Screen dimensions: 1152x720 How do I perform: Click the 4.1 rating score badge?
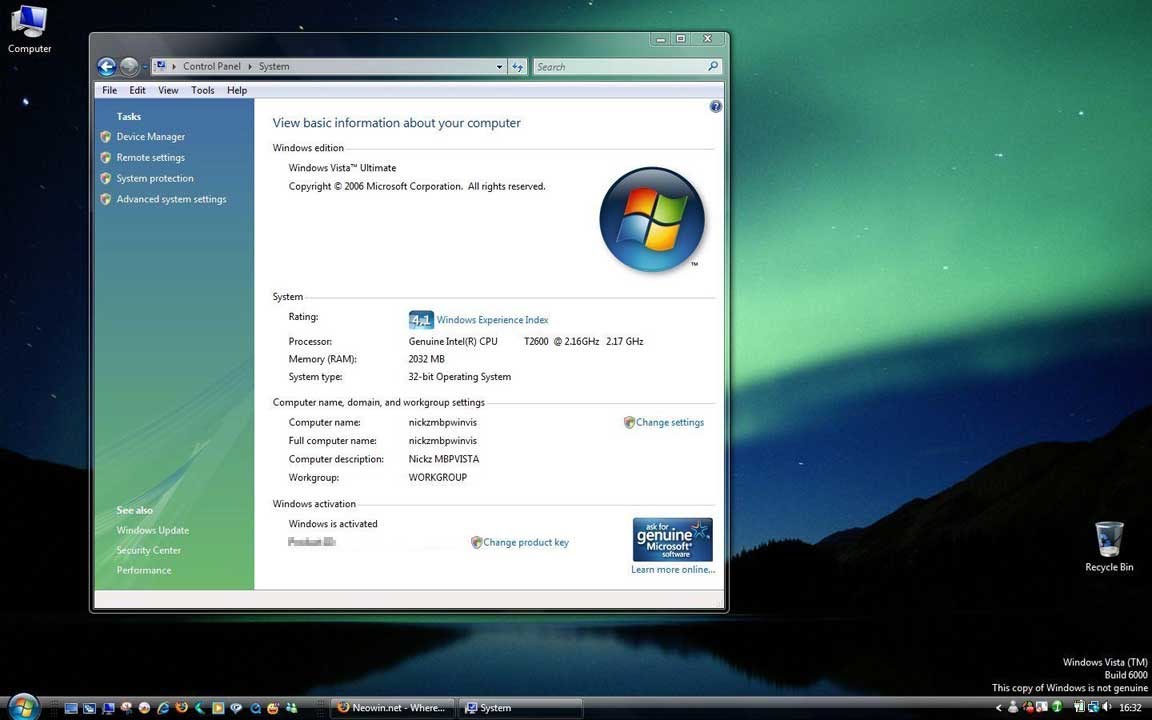pyautogui.click(x=421, y=320)
